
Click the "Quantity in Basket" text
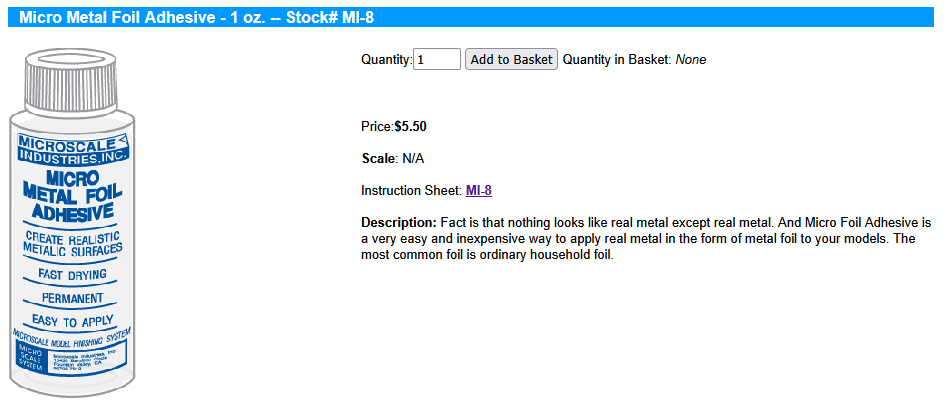616,60
